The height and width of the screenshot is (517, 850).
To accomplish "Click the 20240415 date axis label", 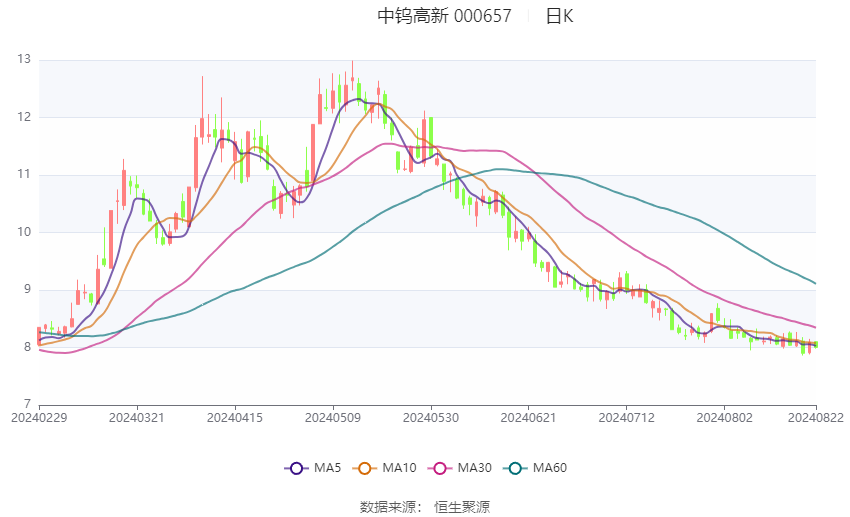I will (235, 418).
